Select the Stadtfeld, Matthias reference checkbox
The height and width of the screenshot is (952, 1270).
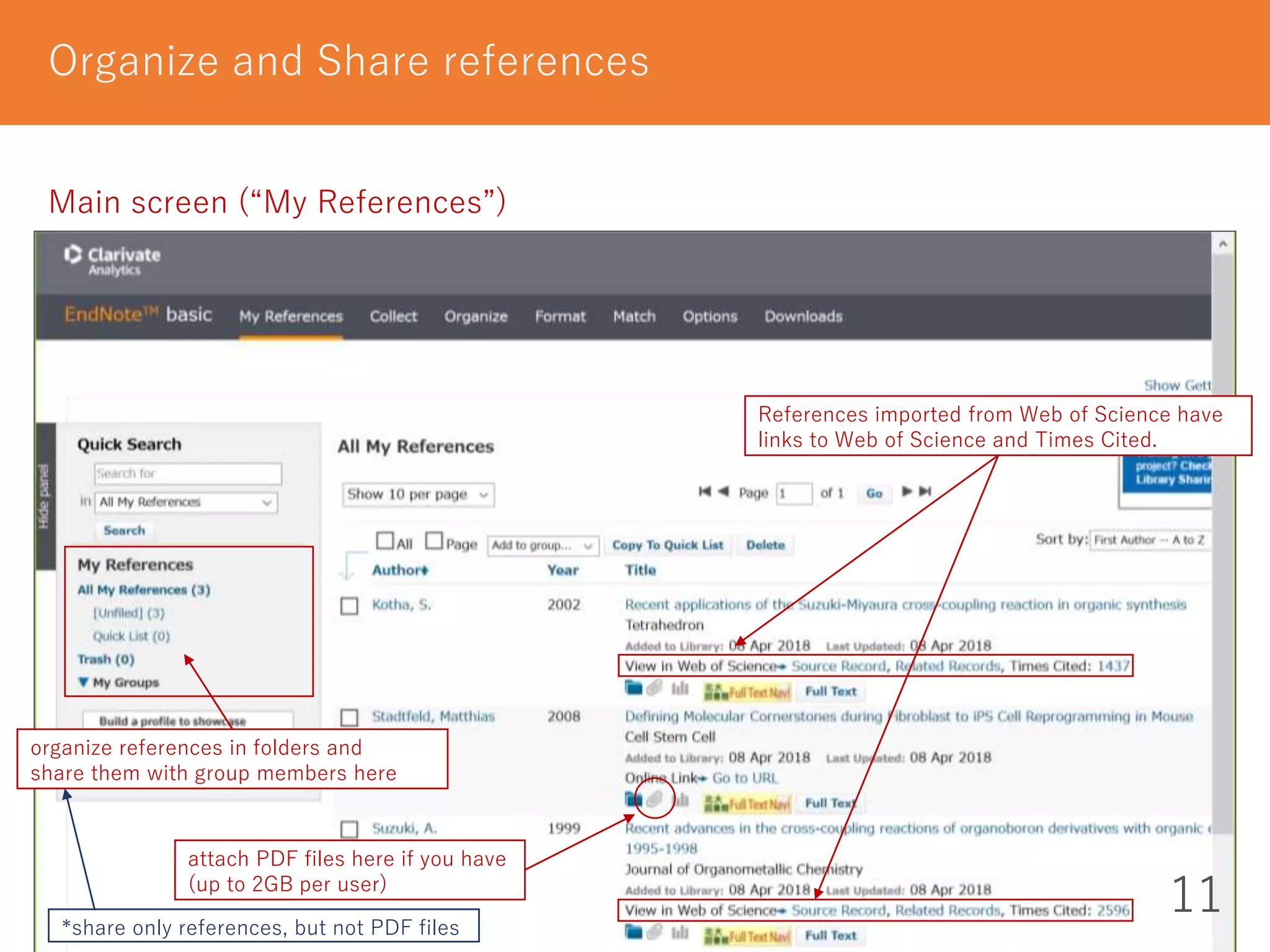350,718
